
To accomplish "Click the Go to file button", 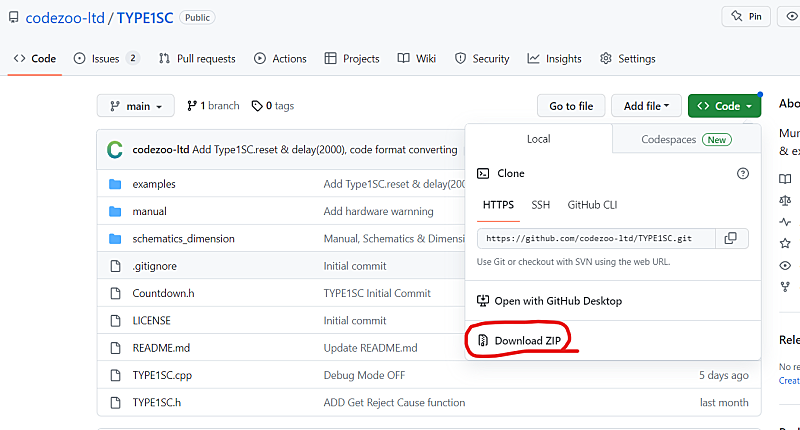I will (571, 106).
